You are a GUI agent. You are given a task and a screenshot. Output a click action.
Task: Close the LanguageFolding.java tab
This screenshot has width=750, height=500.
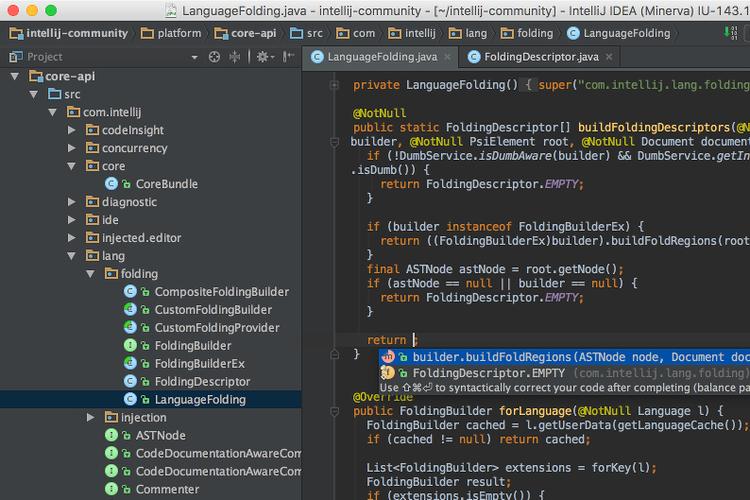pyautogui.click(x=448, y=57)
